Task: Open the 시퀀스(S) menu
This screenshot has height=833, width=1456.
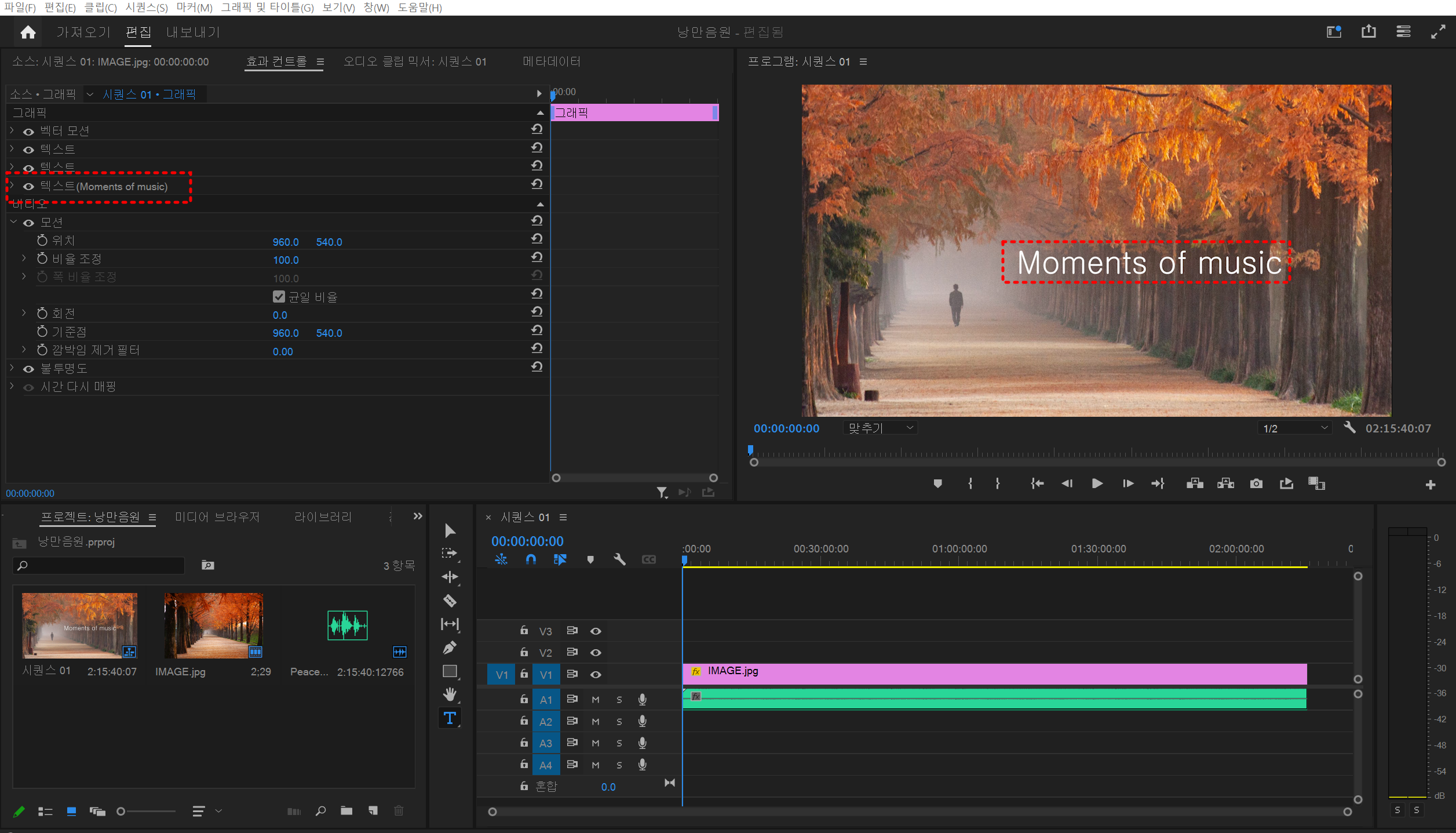Action: (x=146, y=8)
